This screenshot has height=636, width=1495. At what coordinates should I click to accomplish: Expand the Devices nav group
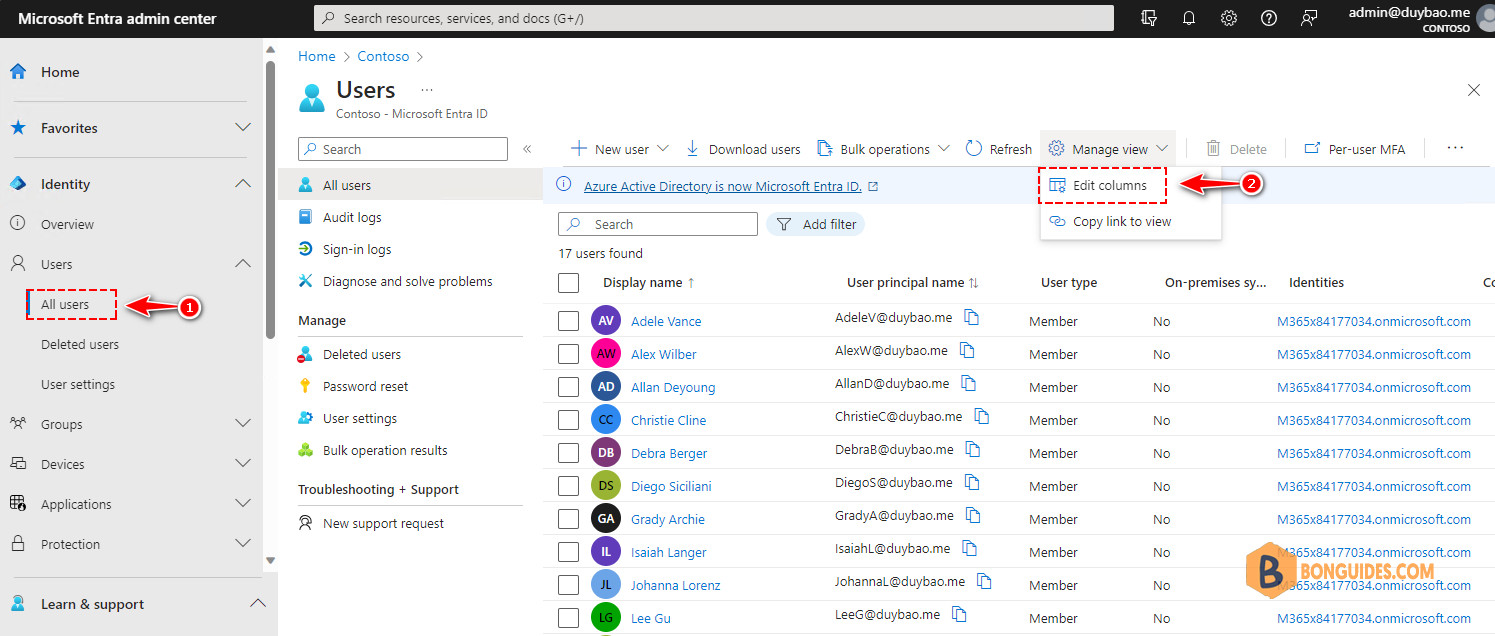(242, 464)
